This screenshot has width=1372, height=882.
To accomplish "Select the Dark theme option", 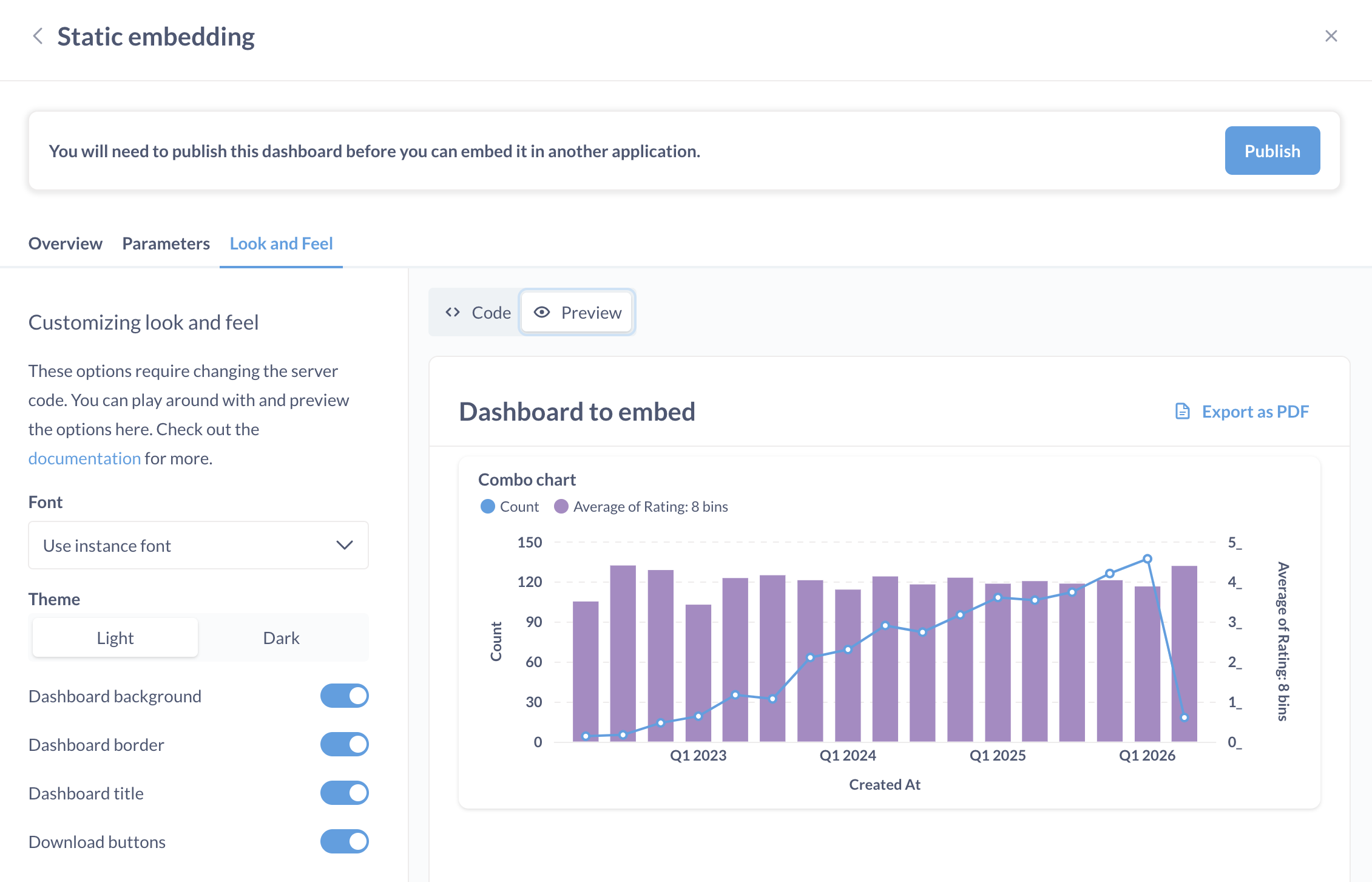I will click(x=281, y=639).
